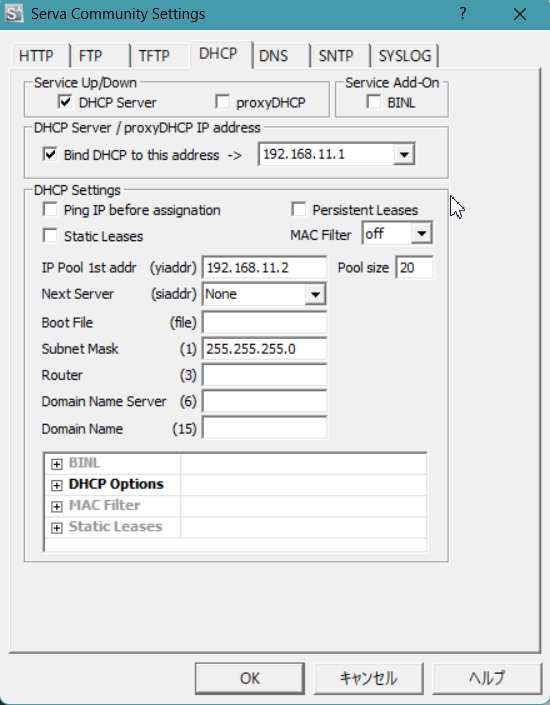550x705 pixels.
Task: Open the Next Server dropdown
Action: [315, 294]
